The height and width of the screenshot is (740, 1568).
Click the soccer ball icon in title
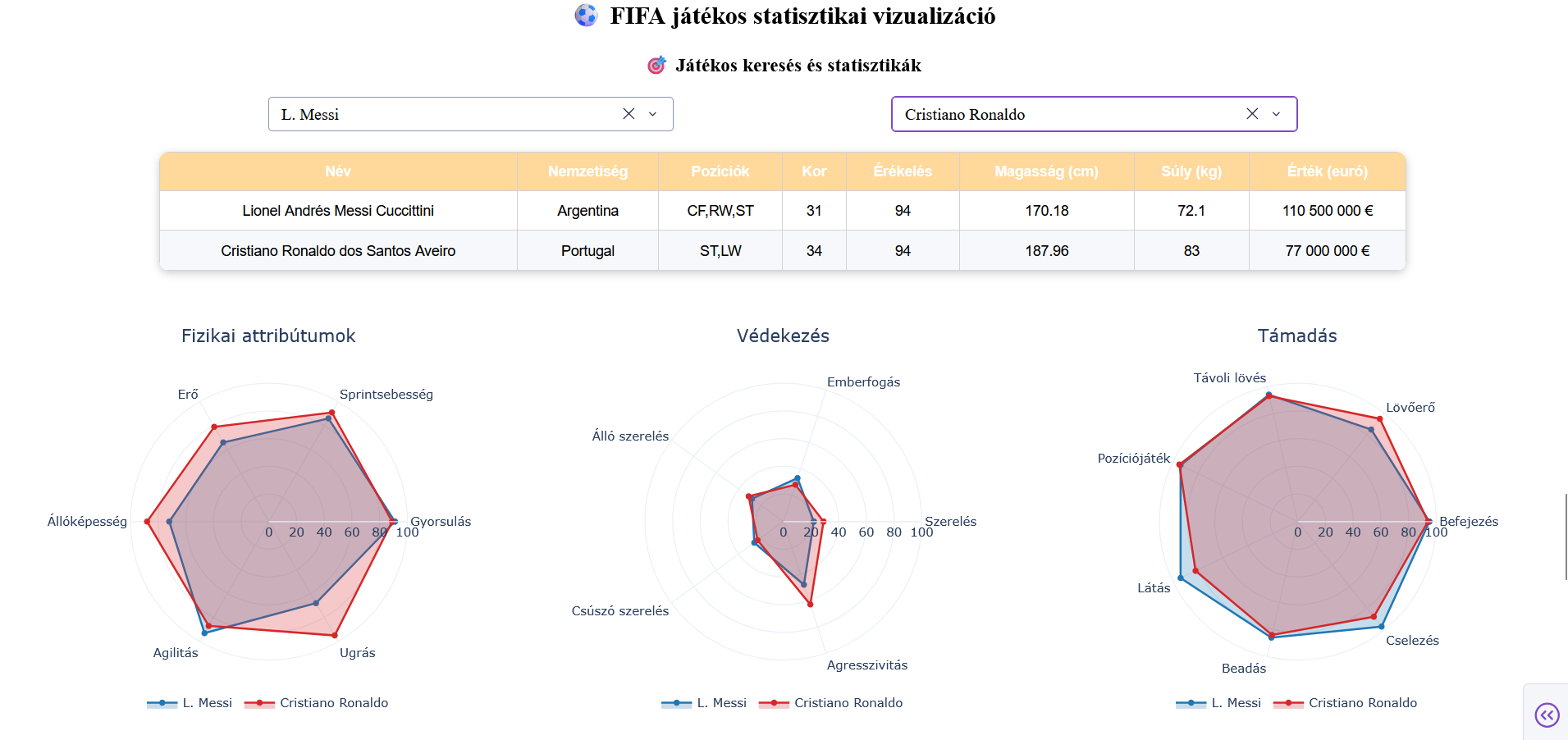[x=586, y=16]
